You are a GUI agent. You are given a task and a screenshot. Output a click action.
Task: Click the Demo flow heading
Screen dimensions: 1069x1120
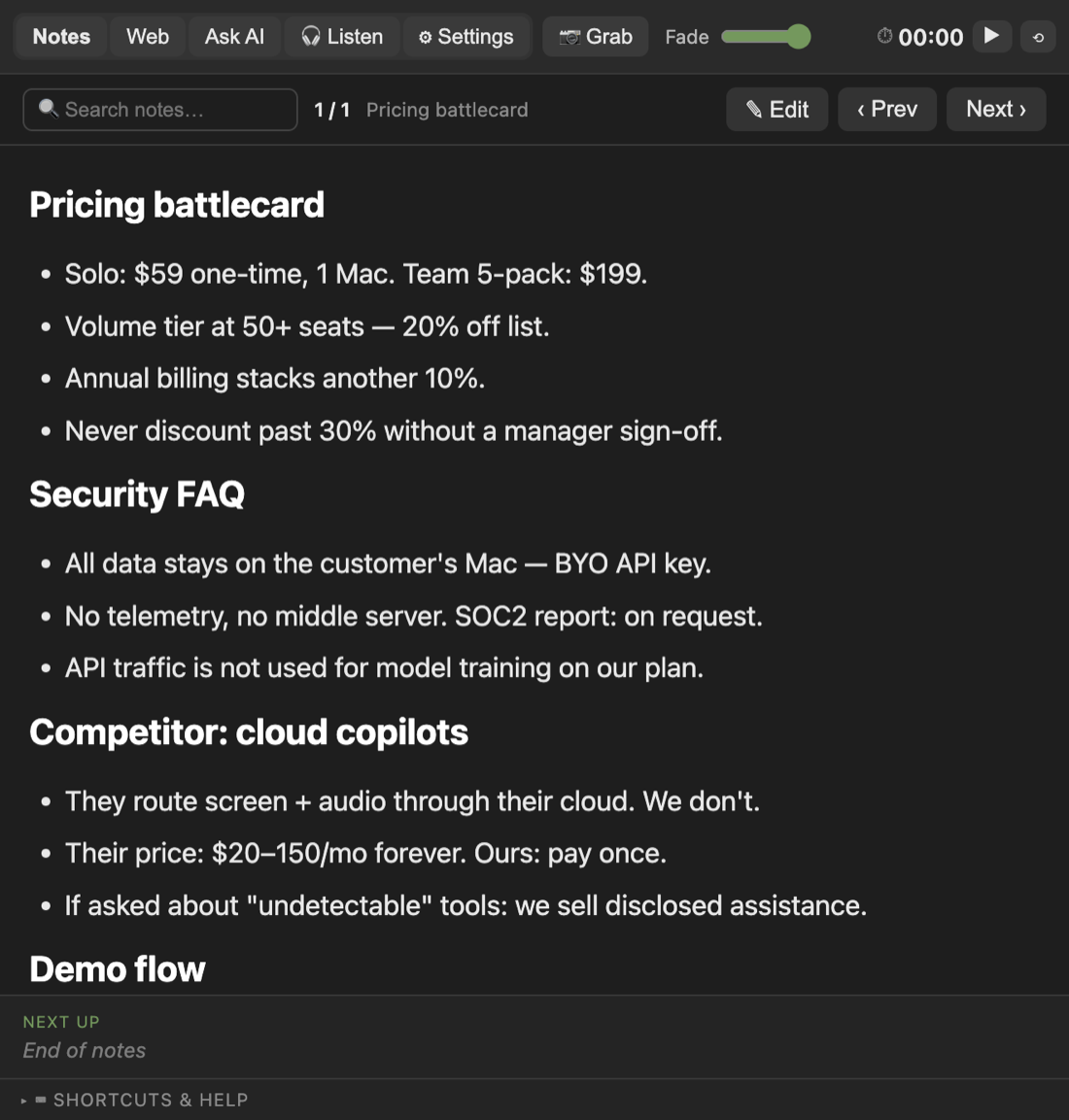[x=118, y=969]
